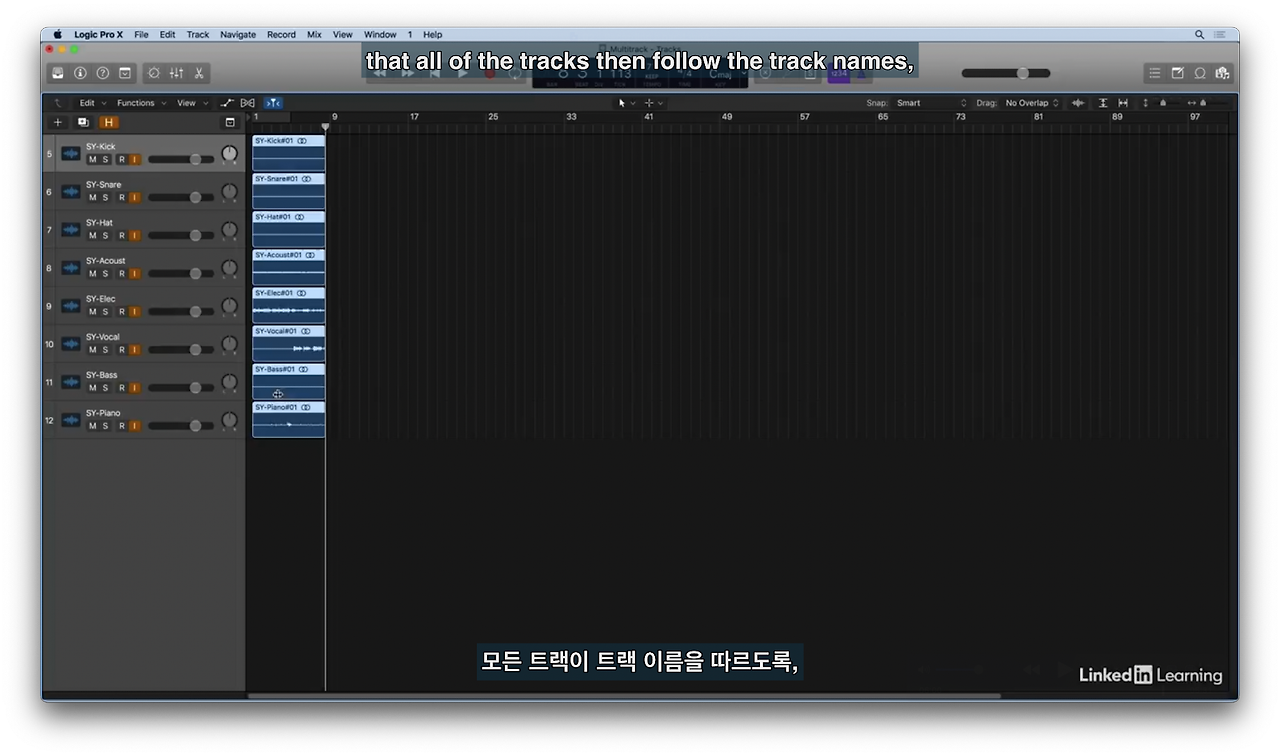Viewport: 1280px width, 756px height.
Task: Click the SY-Kick volume slider
Action: pyautogui.click(x=180, y=160)
